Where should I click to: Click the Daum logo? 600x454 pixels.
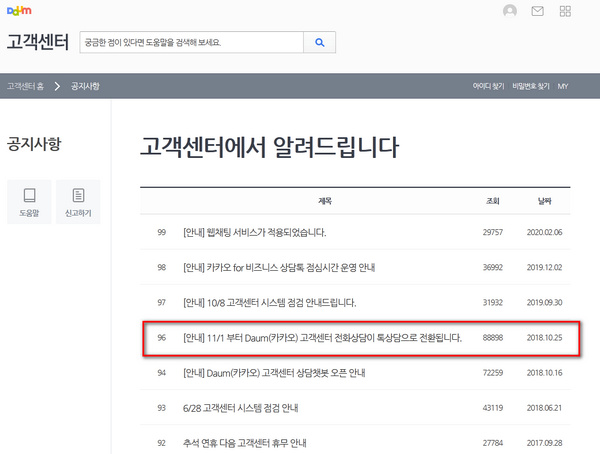19,11
